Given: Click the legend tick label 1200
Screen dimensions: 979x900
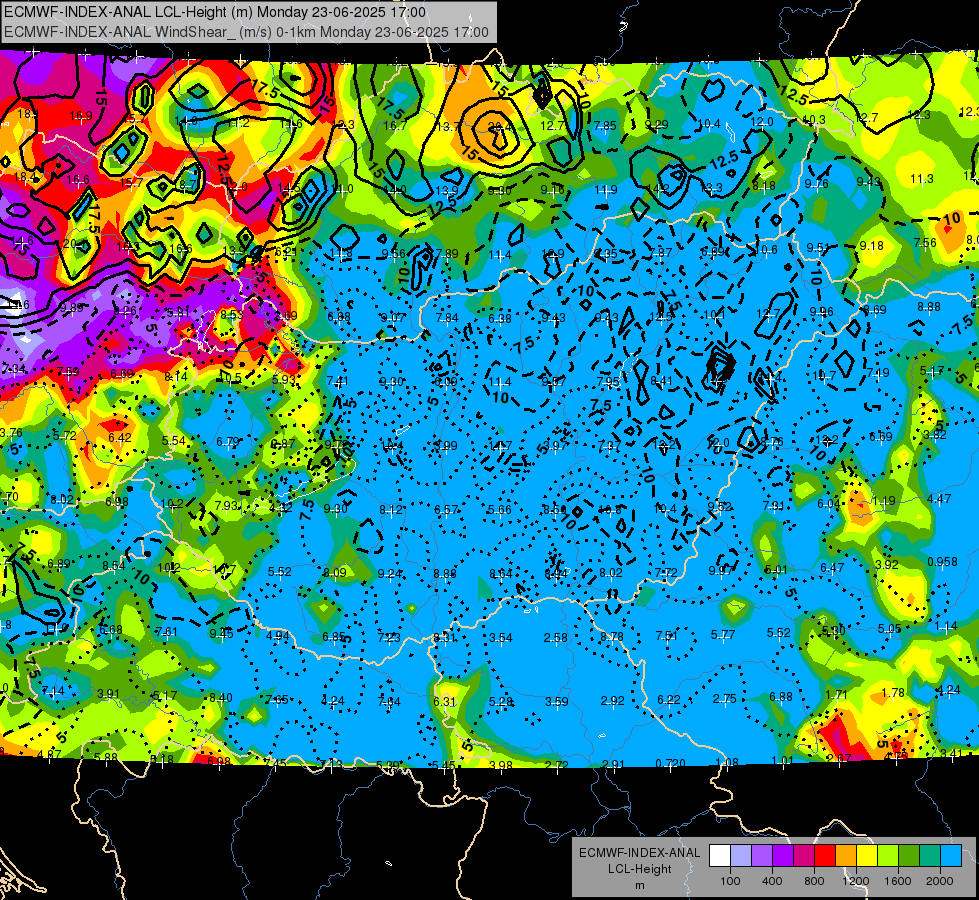Looking at the screenshot, I should pyautogui.click(x=856, y=881).
